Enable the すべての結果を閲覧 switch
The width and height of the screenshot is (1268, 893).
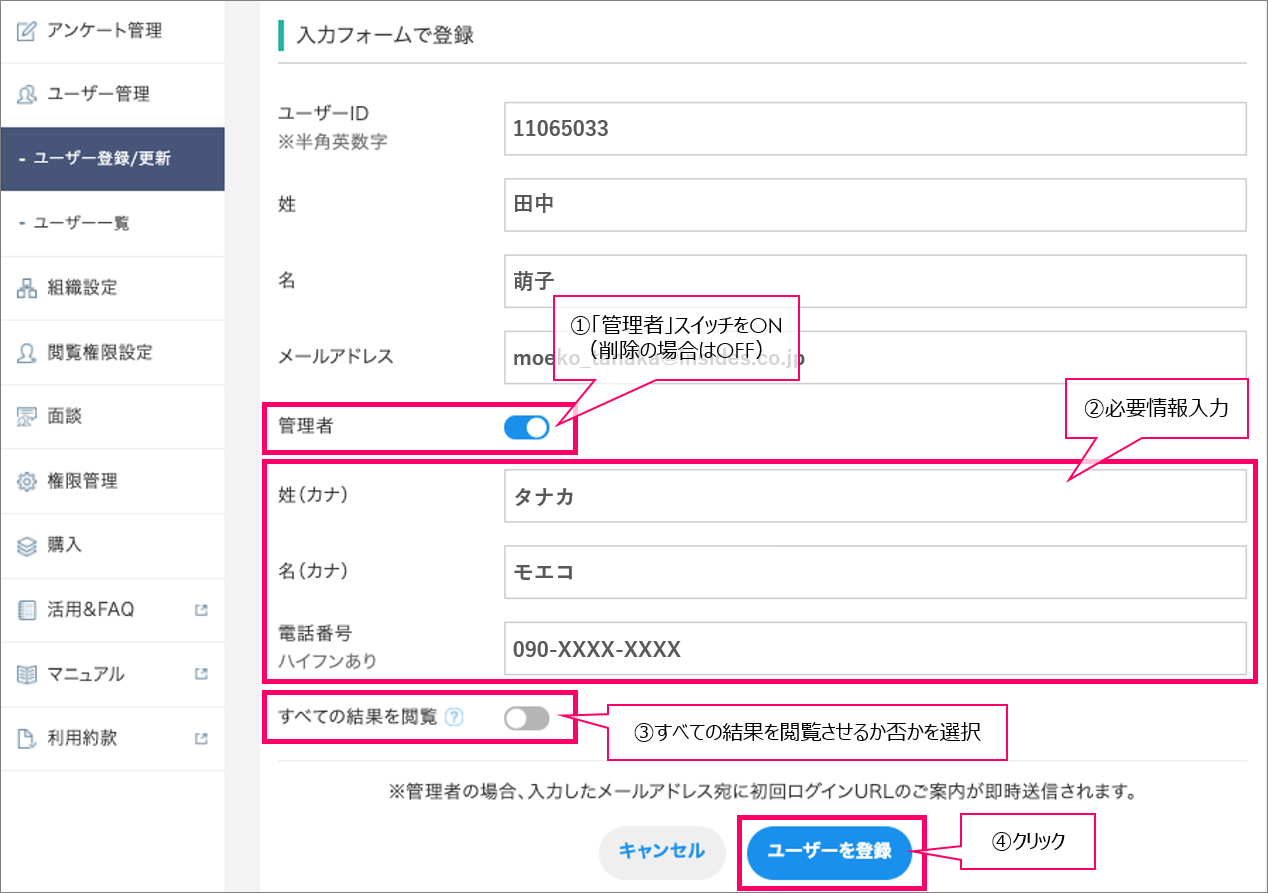[x=527, y=718]
